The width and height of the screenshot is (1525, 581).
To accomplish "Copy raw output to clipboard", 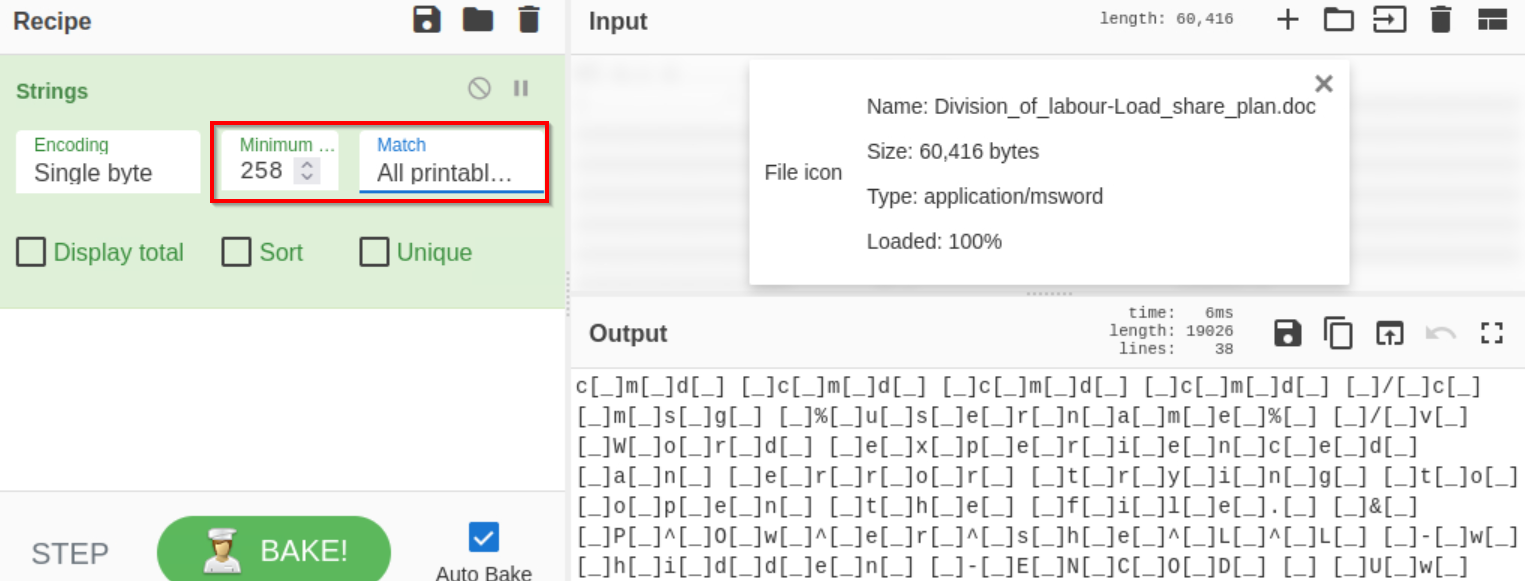I will (1338, 333).
